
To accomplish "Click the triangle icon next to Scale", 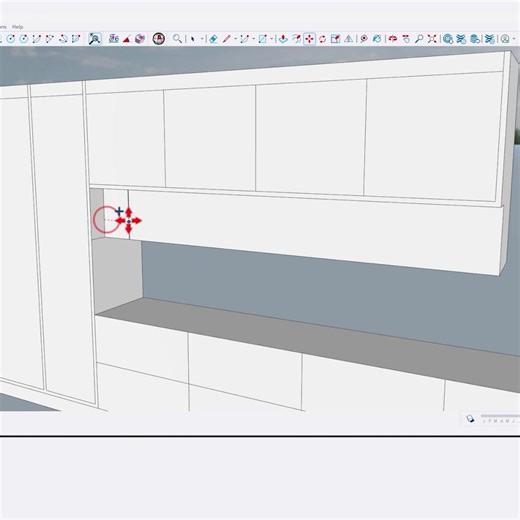I will tap(348, 39).
